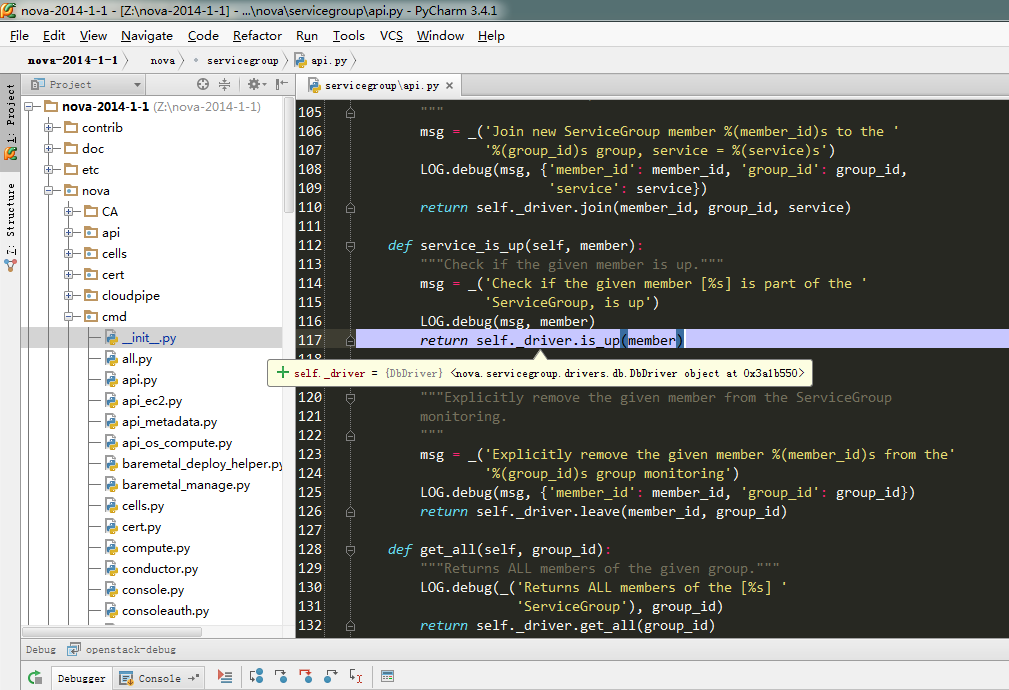Toggle fold marker at line 117
Viewport: 1009px width, 690px height.
point(350,340)
